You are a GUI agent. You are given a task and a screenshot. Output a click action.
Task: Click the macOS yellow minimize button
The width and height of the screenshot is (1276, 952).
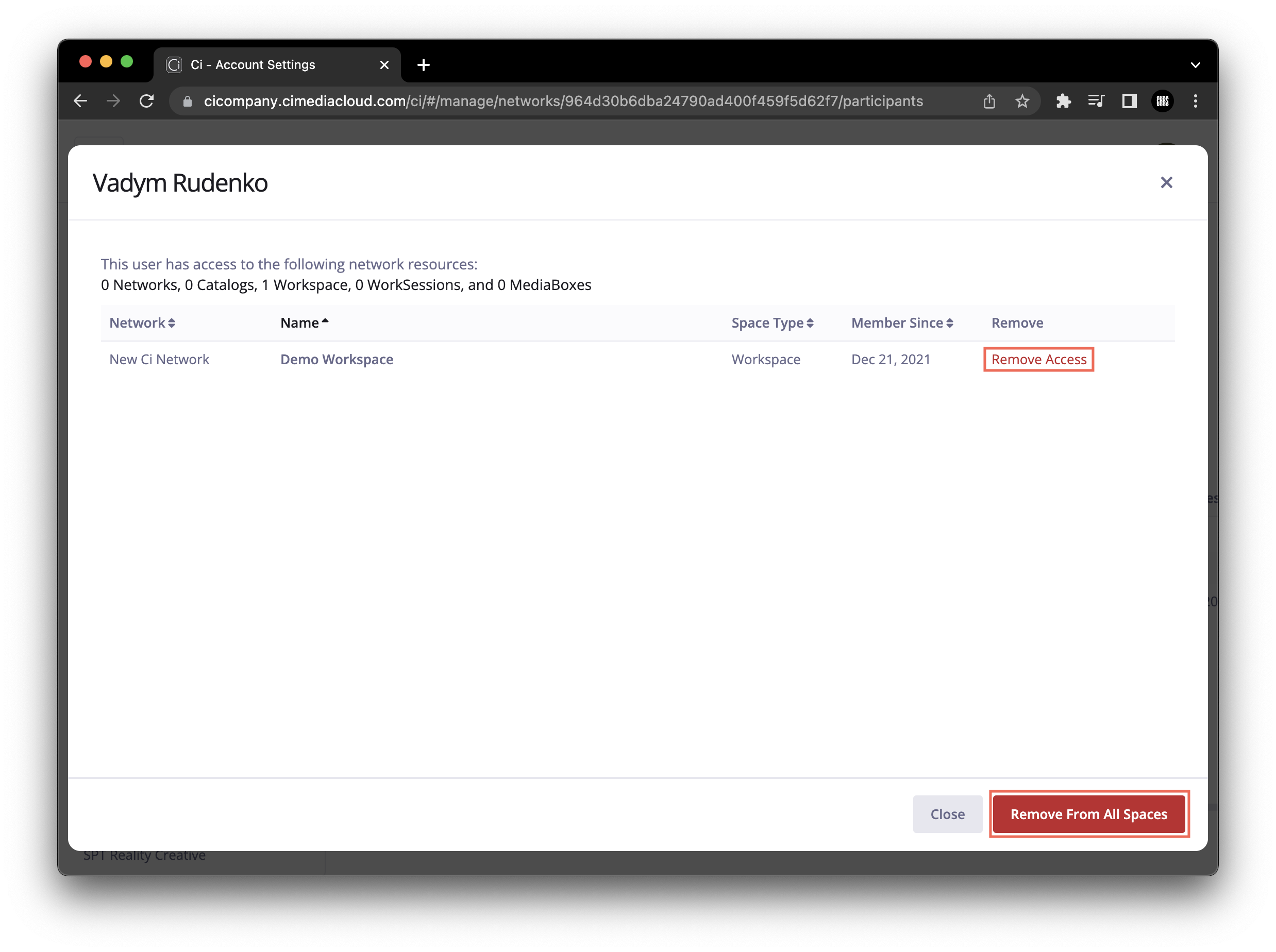click(x=106, y=62)
